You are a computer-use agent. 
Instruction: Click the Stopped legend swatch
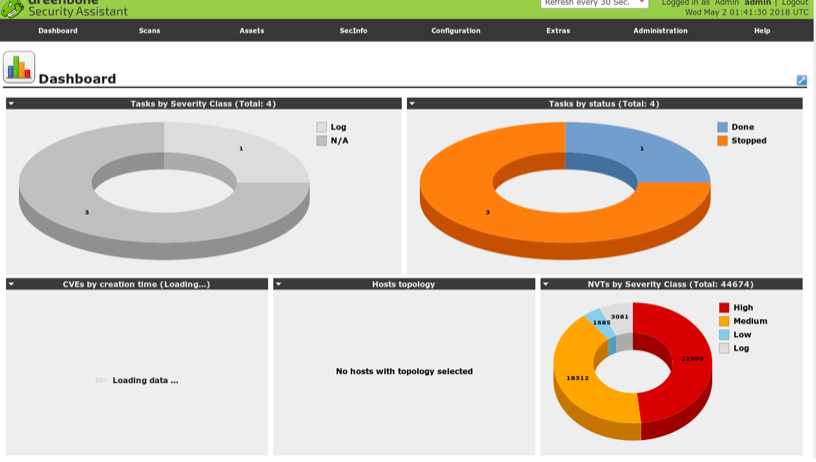(722, 140)
